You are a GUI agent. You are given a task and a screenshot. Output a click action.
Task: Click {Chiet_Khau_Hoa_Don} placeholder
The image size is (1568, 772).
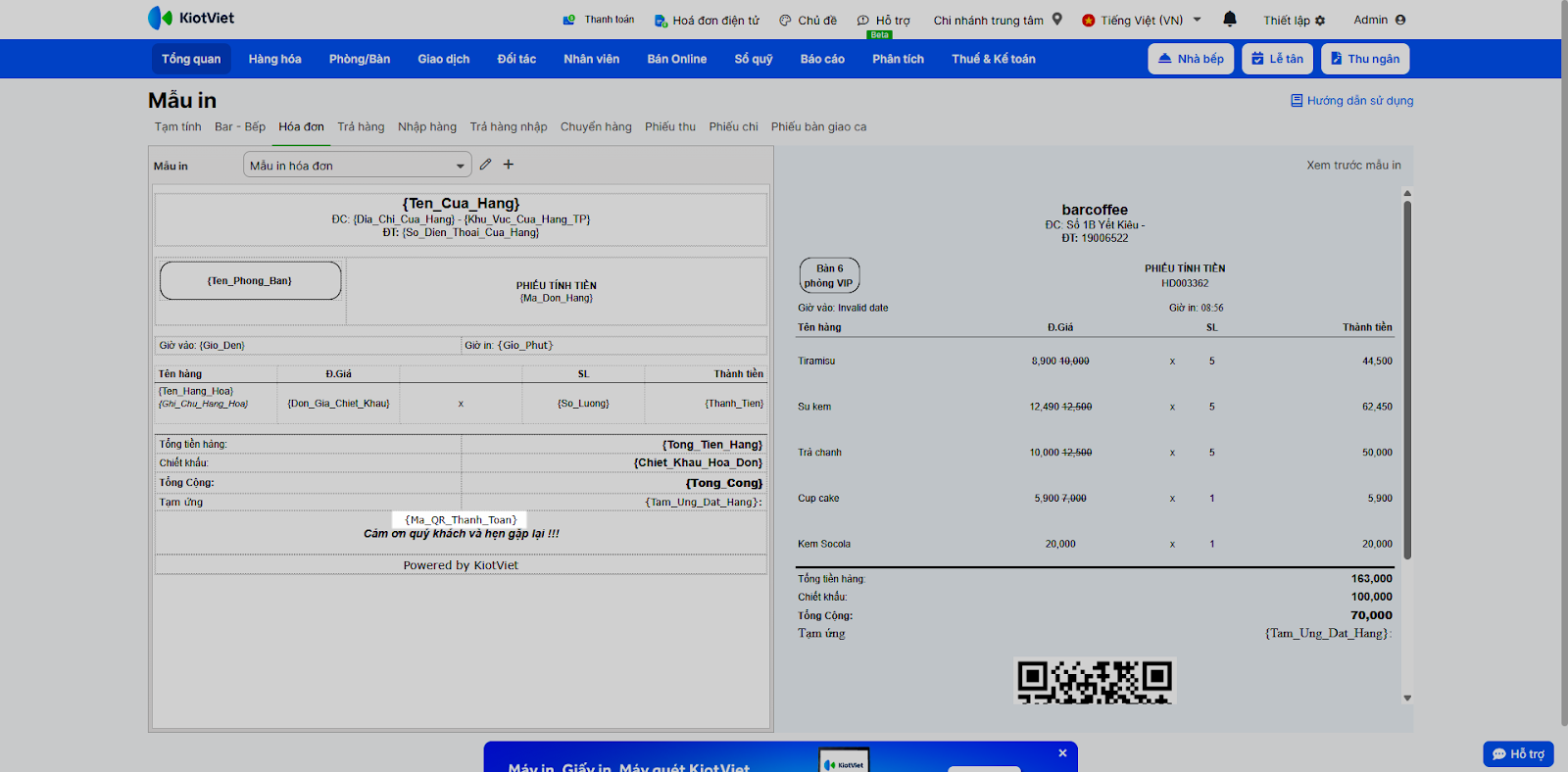tap(698, 462)
